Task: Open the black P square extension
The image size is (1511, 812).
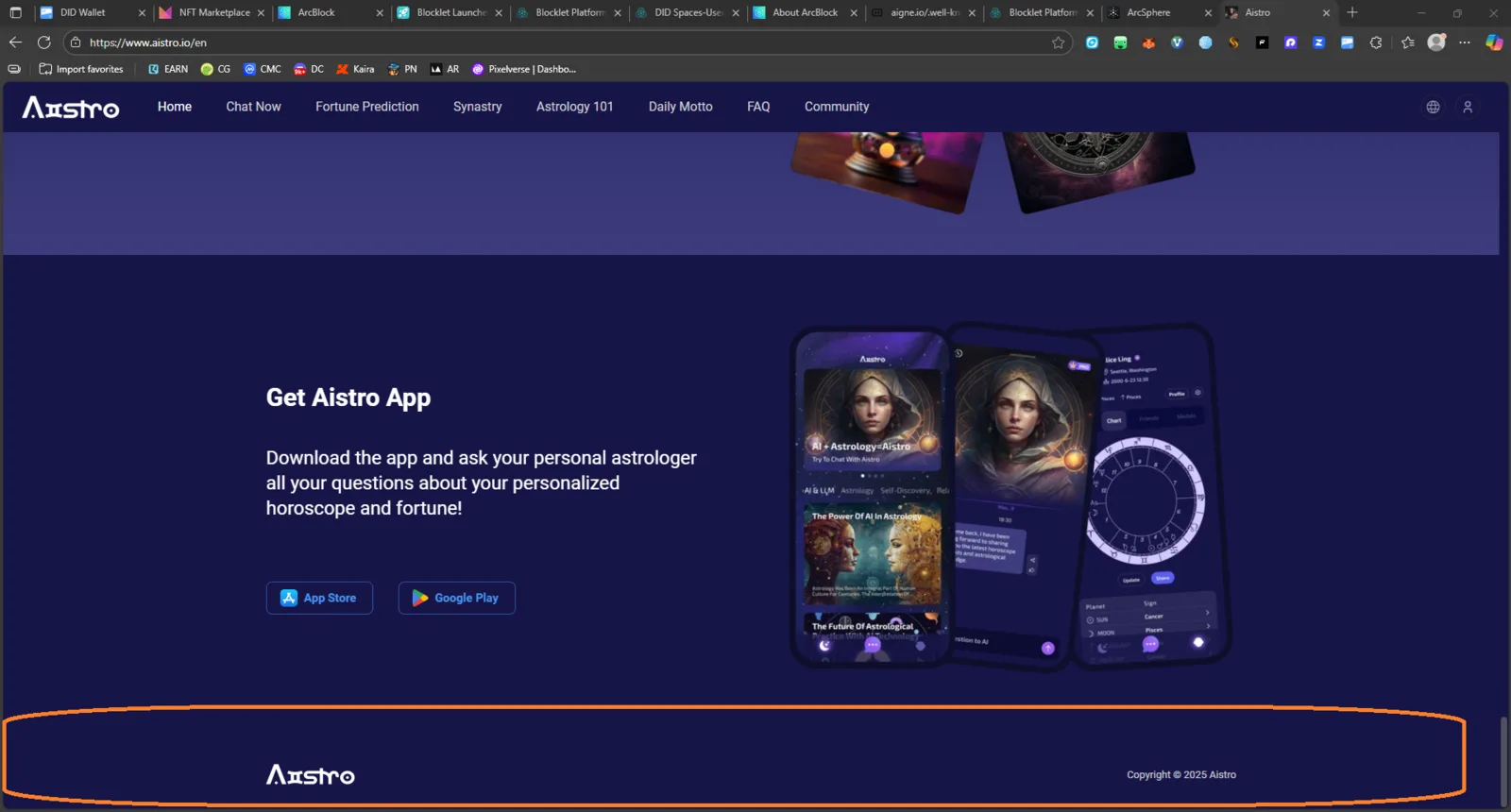Action: tap(1262, 42)
